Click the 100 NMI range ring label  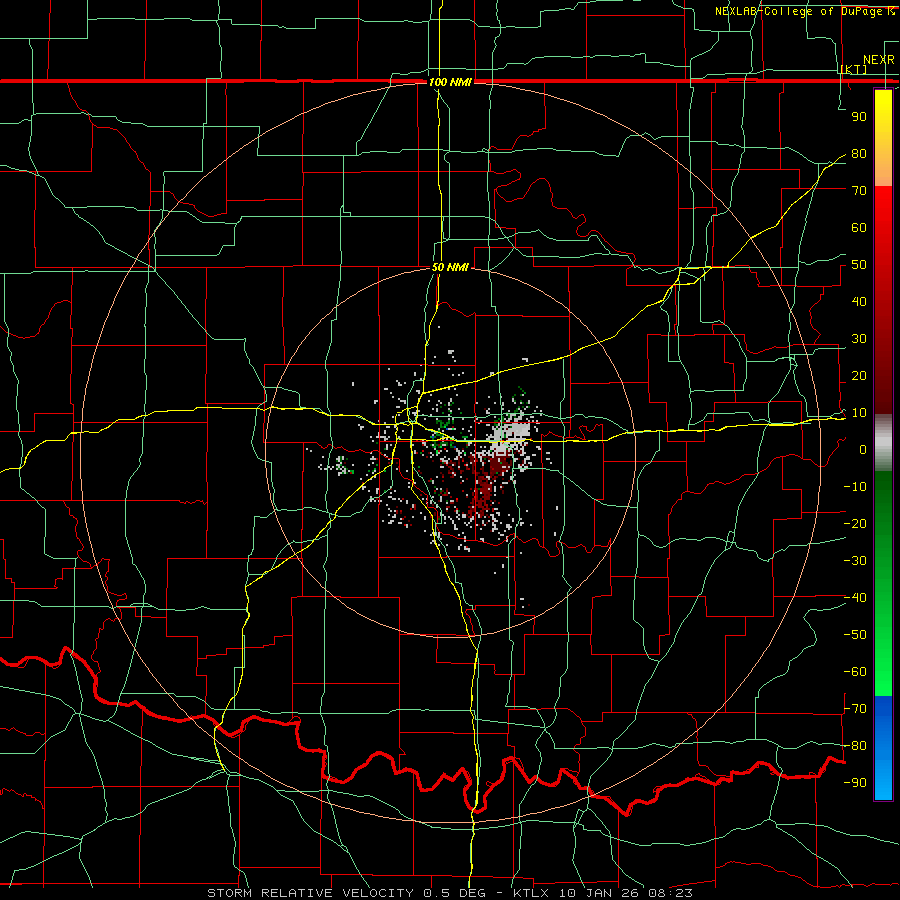pos(450,82)
